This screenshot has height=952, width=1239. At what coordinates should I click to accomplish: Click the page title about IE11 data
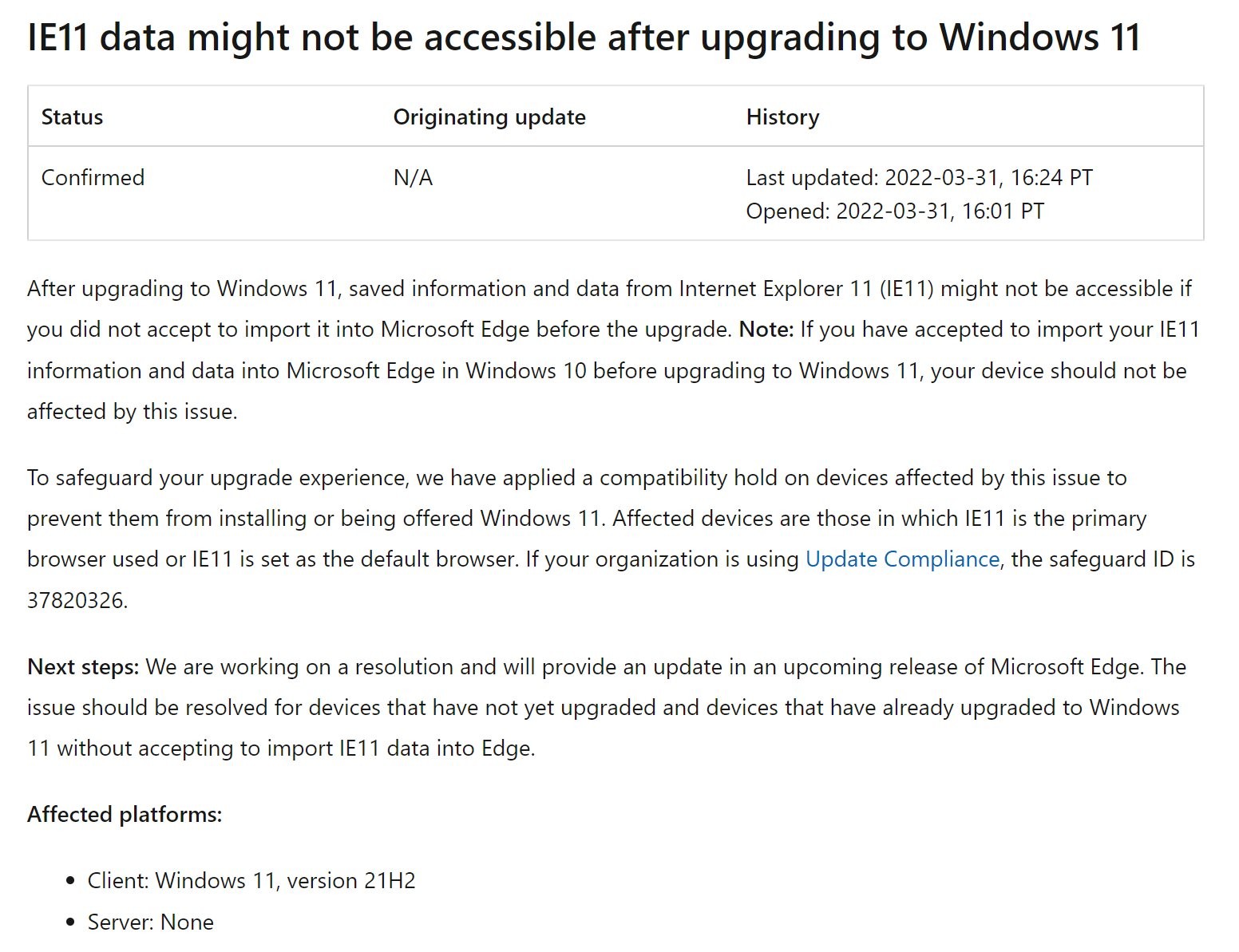click(584, 38)
